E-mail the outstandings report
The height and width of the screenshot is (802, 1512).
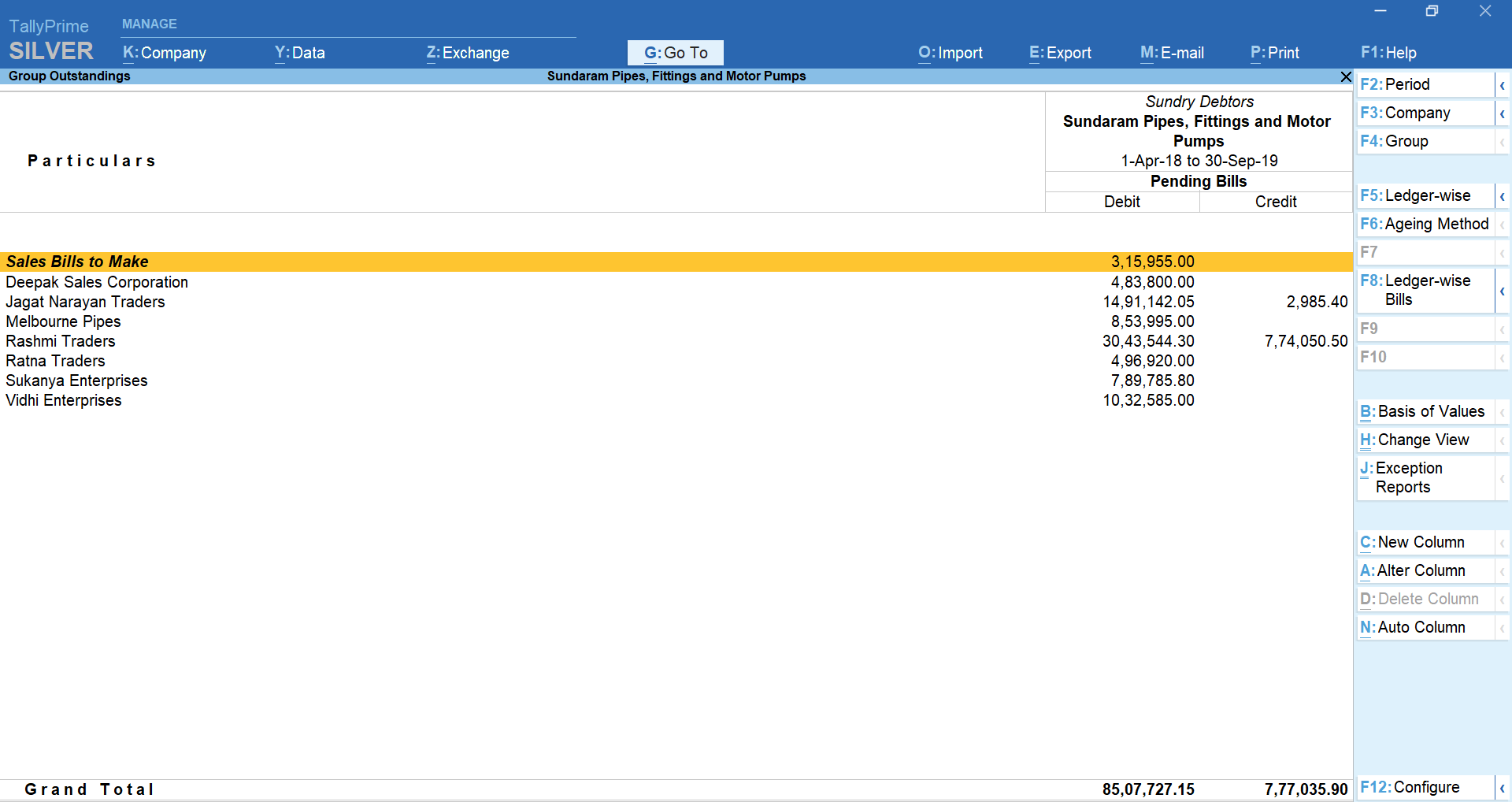1171,53
